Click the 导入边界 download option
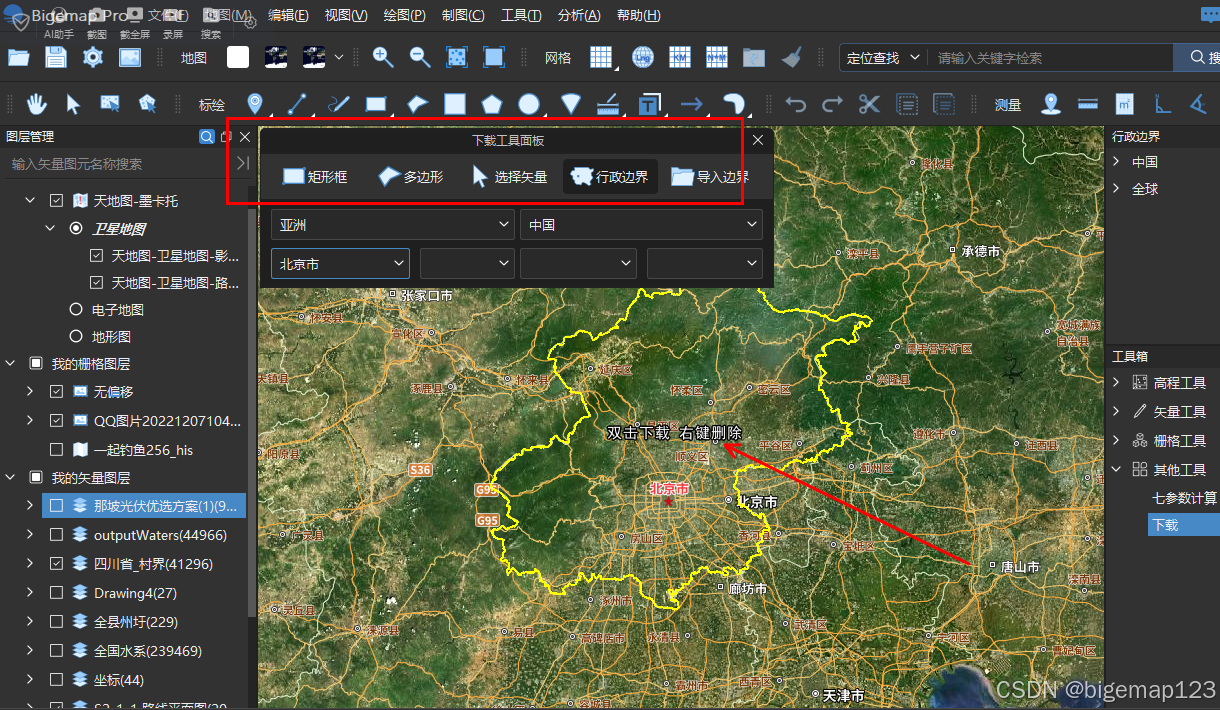Screen dimensions: 1220x710 click(710, 177)
